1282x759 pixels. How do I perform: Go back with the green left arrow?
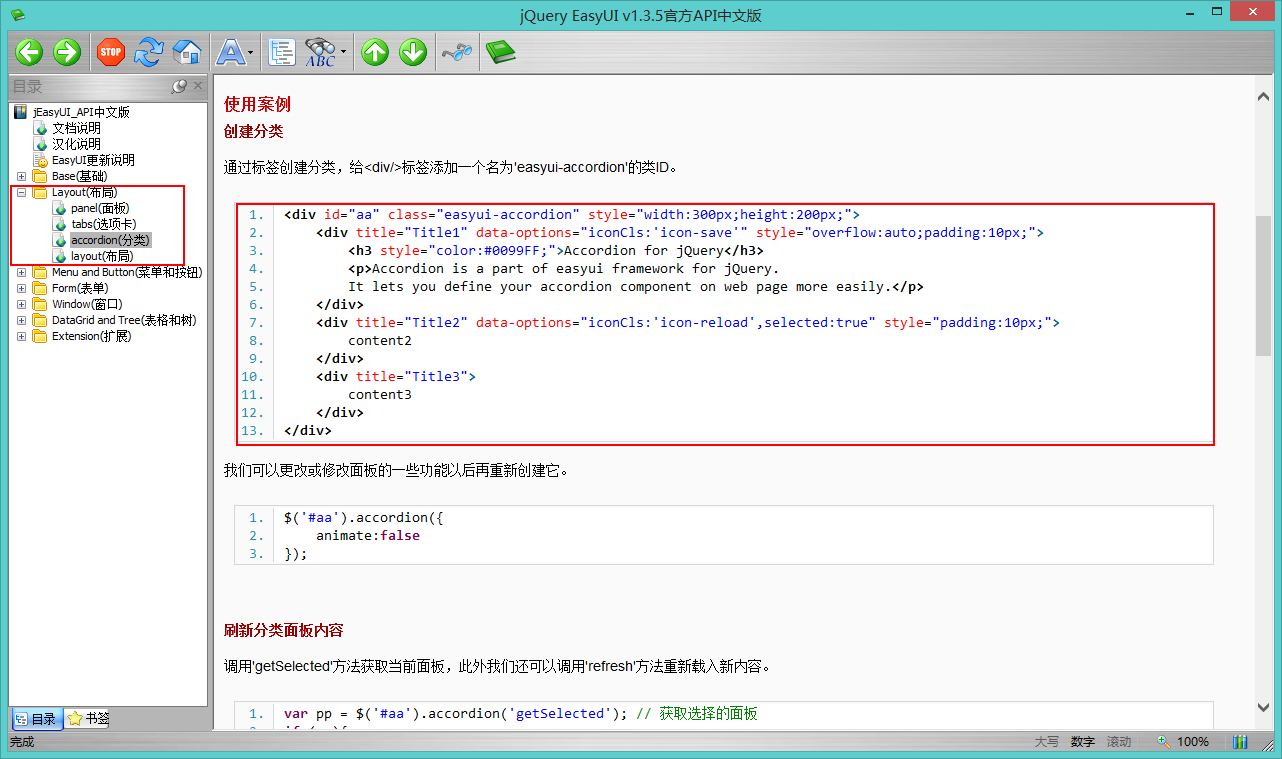click(x=28, y=52)
